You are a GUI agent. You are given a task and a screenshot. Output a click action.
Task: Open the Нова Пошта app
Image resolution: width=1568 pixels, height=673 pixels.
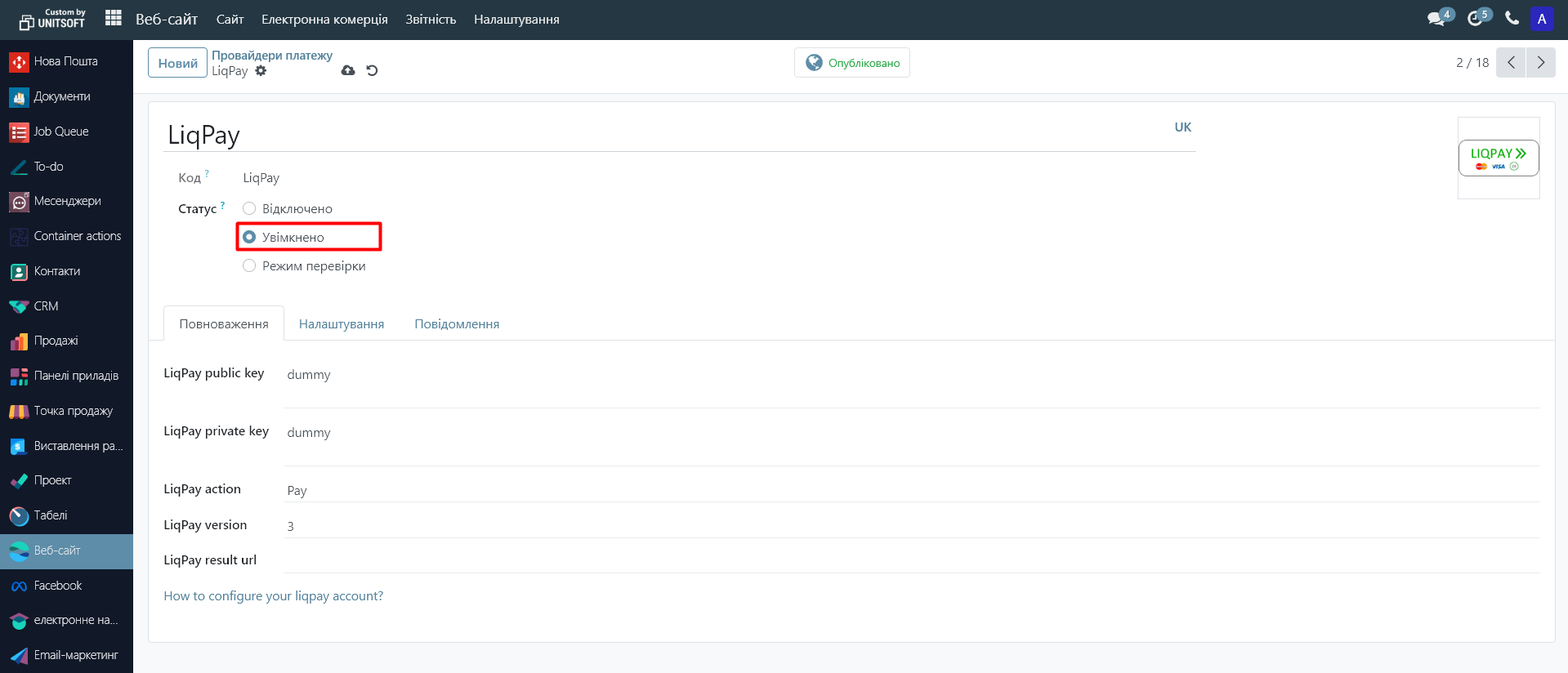click(x=65, y=61)
